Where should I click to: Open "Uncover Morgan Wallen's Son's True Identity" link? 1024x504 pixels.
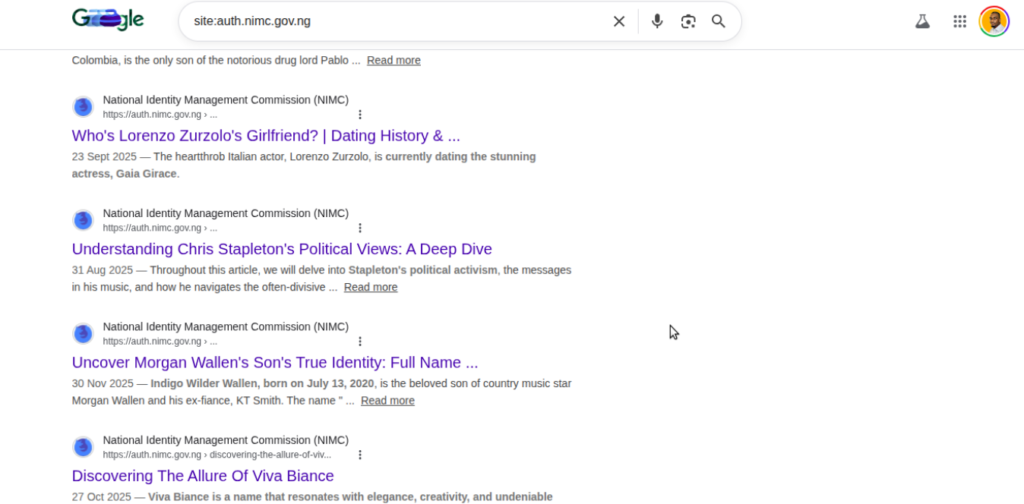pos(275,362)
